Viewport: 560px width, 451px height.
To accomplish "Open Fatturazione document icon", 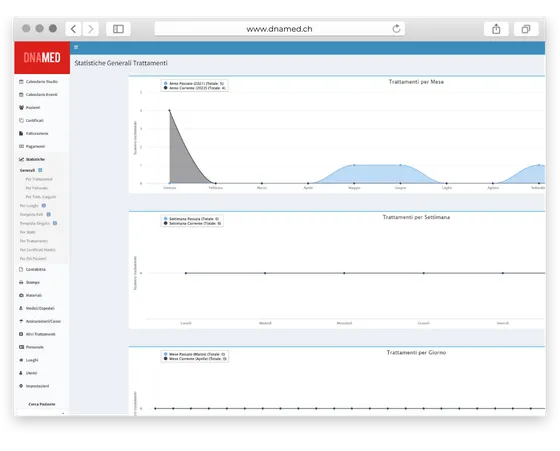I will pyautogui.click(x=21, y=134).
